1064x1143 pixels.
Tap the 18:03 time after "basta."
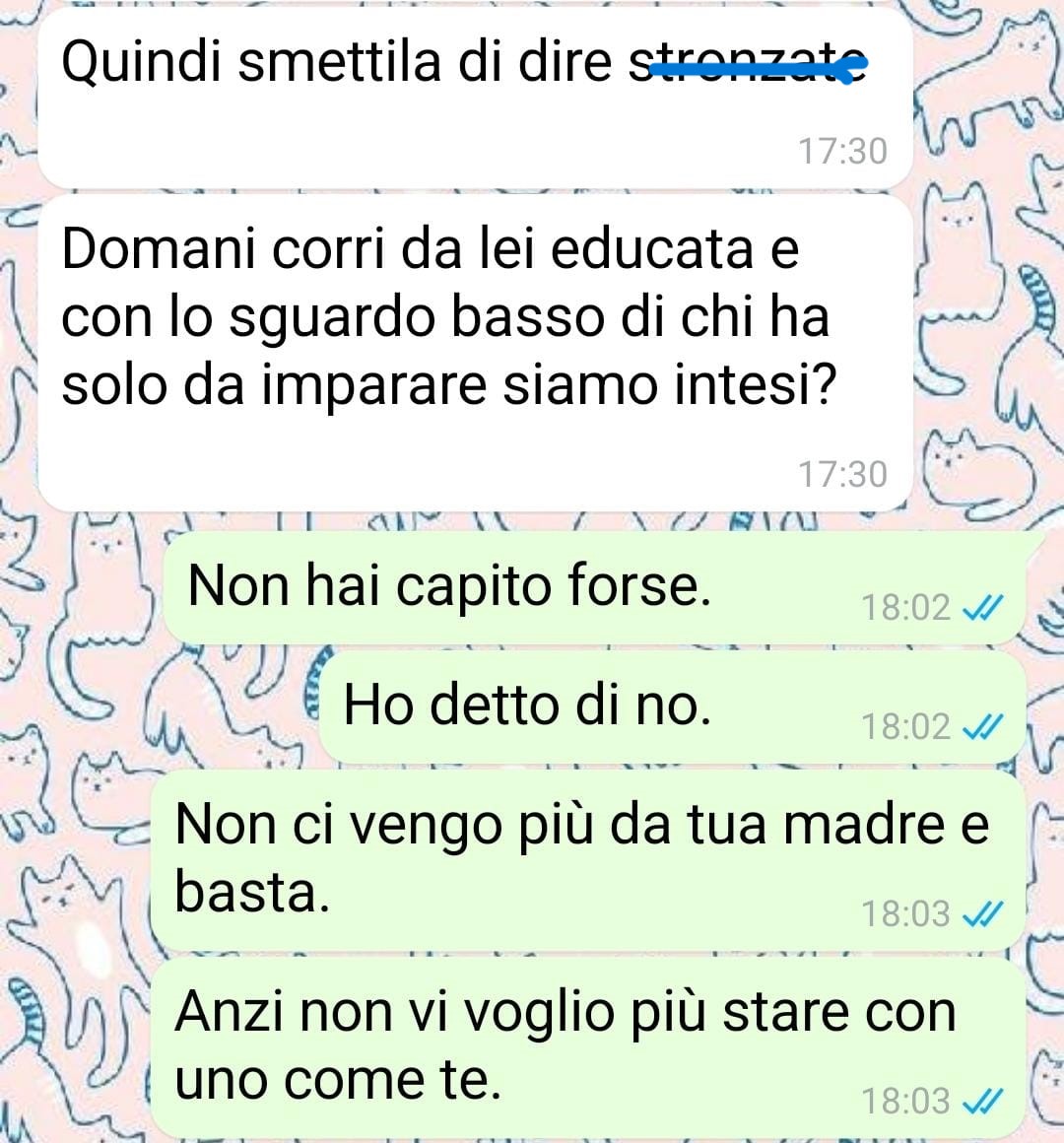point(905,914)
